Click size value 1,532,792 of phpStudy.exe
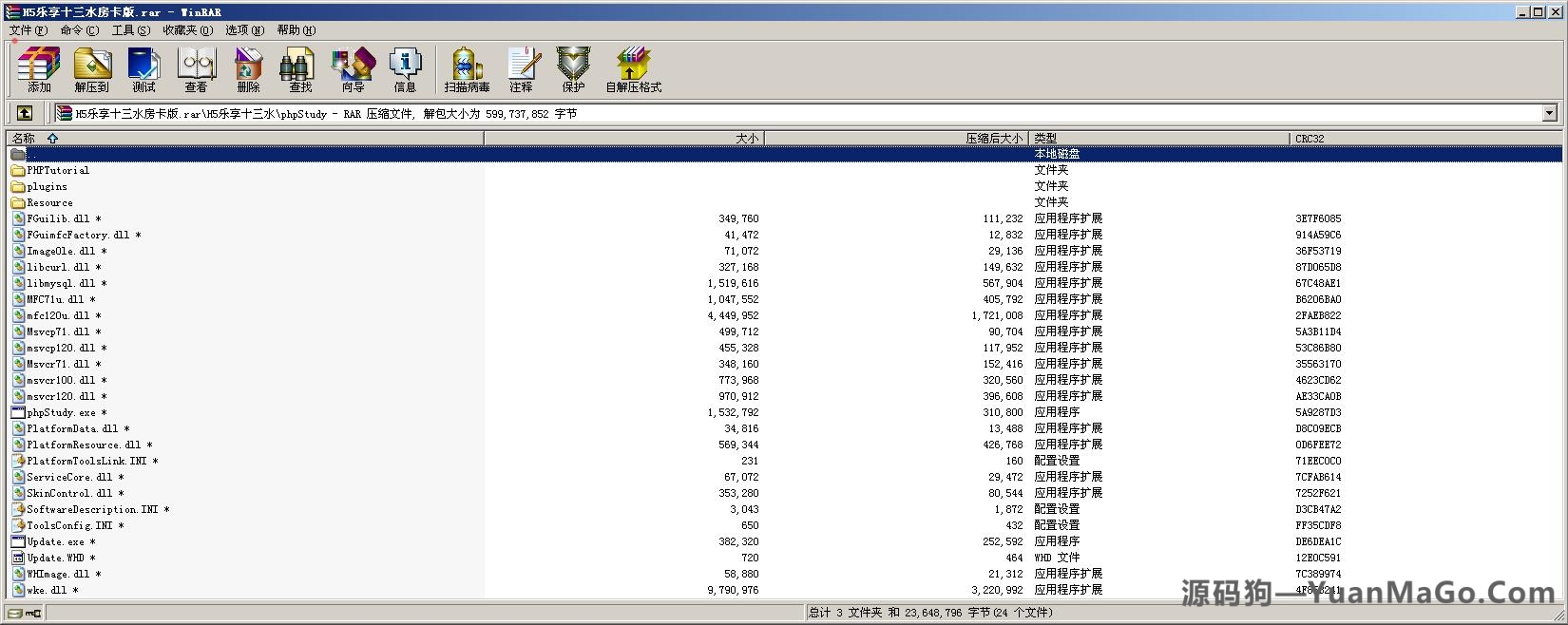The height and width of the screenshot is (625, 1568). [x=733, y=412]
